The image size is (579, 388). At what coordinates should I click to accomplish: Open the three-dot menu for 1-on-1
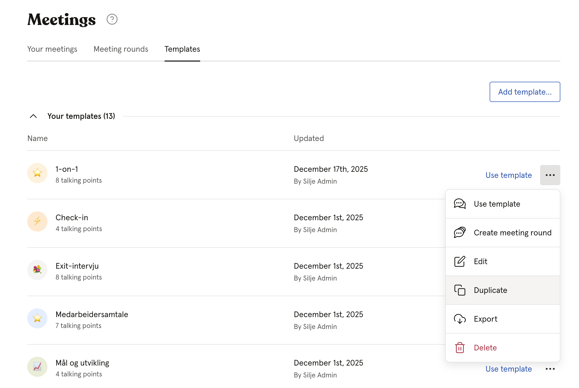550,175
